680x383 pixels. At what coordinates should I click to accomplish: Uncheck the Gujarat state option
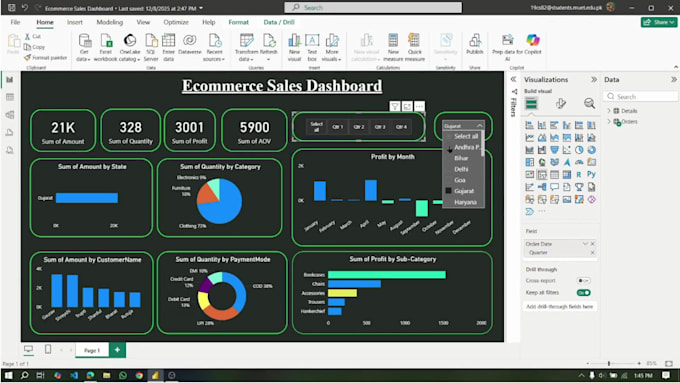click(448, 191)
